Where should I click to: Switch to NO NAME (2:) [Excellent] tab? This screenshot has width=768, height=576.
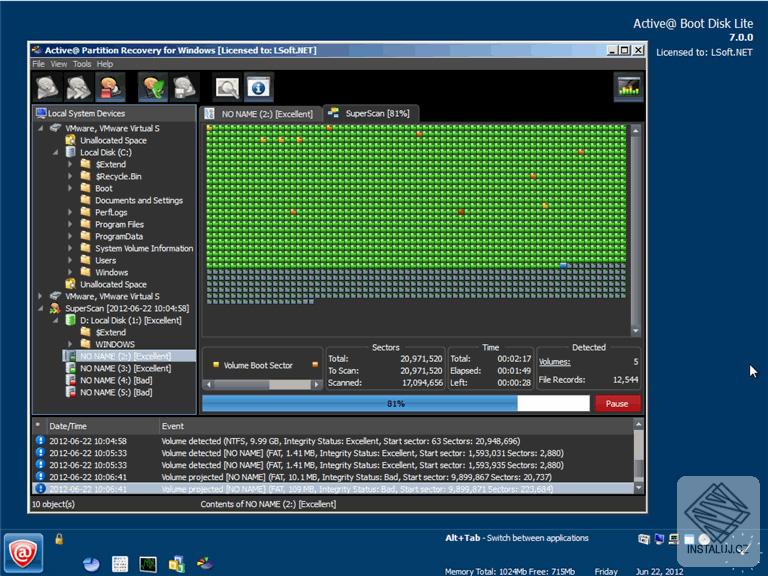click(261, 114)
